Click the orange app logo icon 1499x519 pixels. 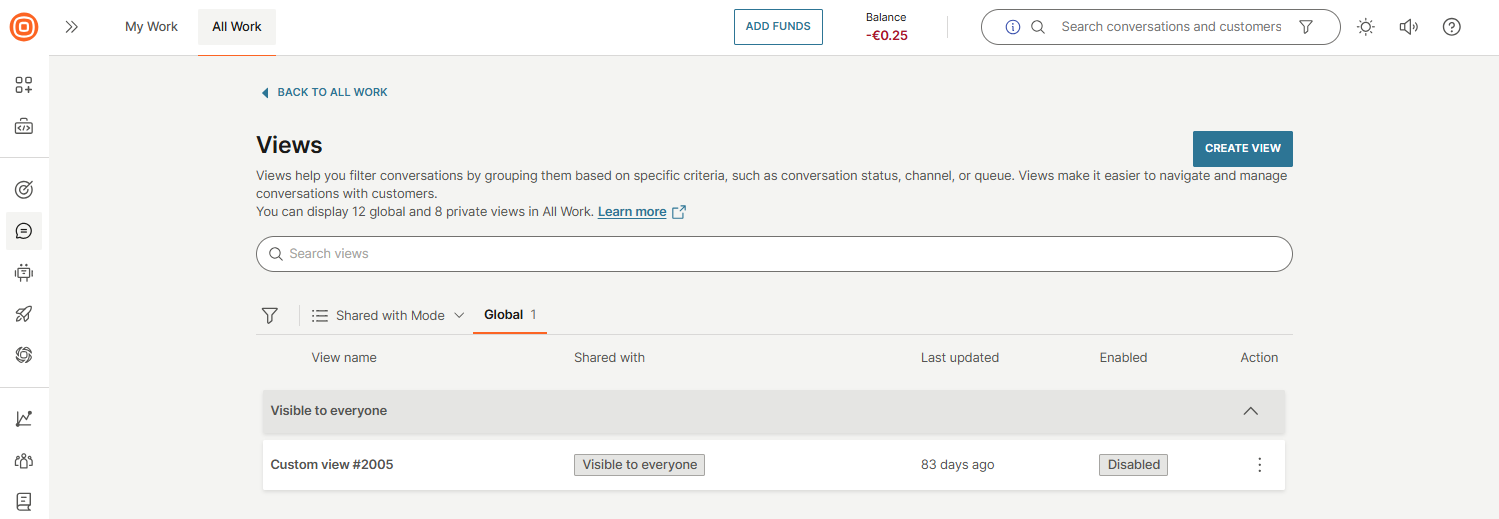24,27
